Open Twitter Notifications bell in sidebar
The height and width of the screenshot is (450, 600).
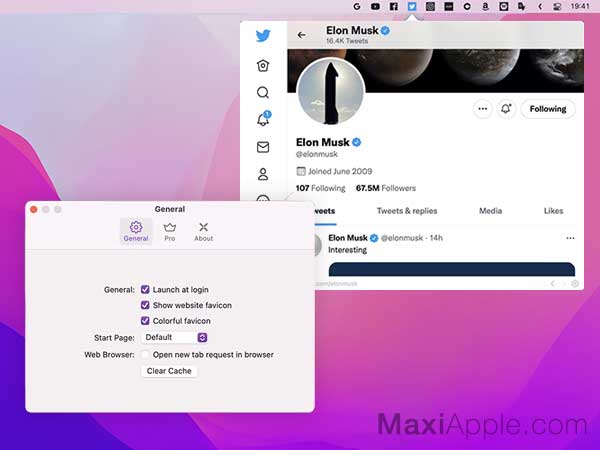pos(263,119)
